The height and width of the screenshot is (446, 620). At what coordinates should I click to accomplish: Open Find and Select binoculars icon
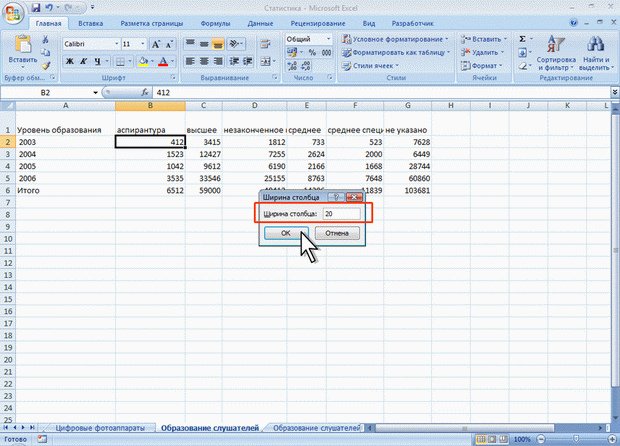(596, 52)
